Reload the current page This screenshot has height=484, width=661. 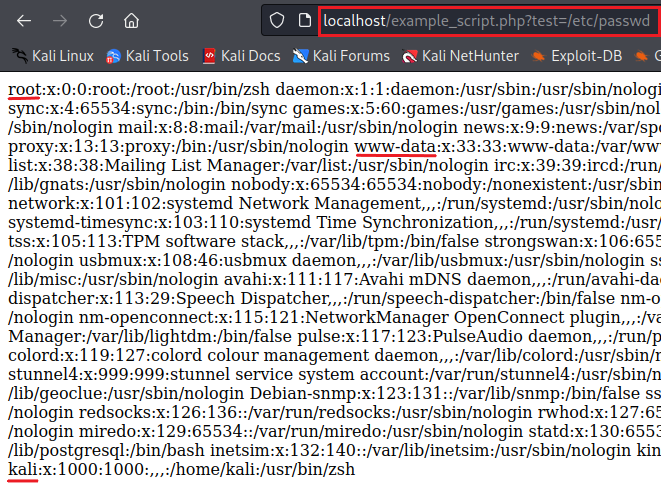tap(96, 20)
